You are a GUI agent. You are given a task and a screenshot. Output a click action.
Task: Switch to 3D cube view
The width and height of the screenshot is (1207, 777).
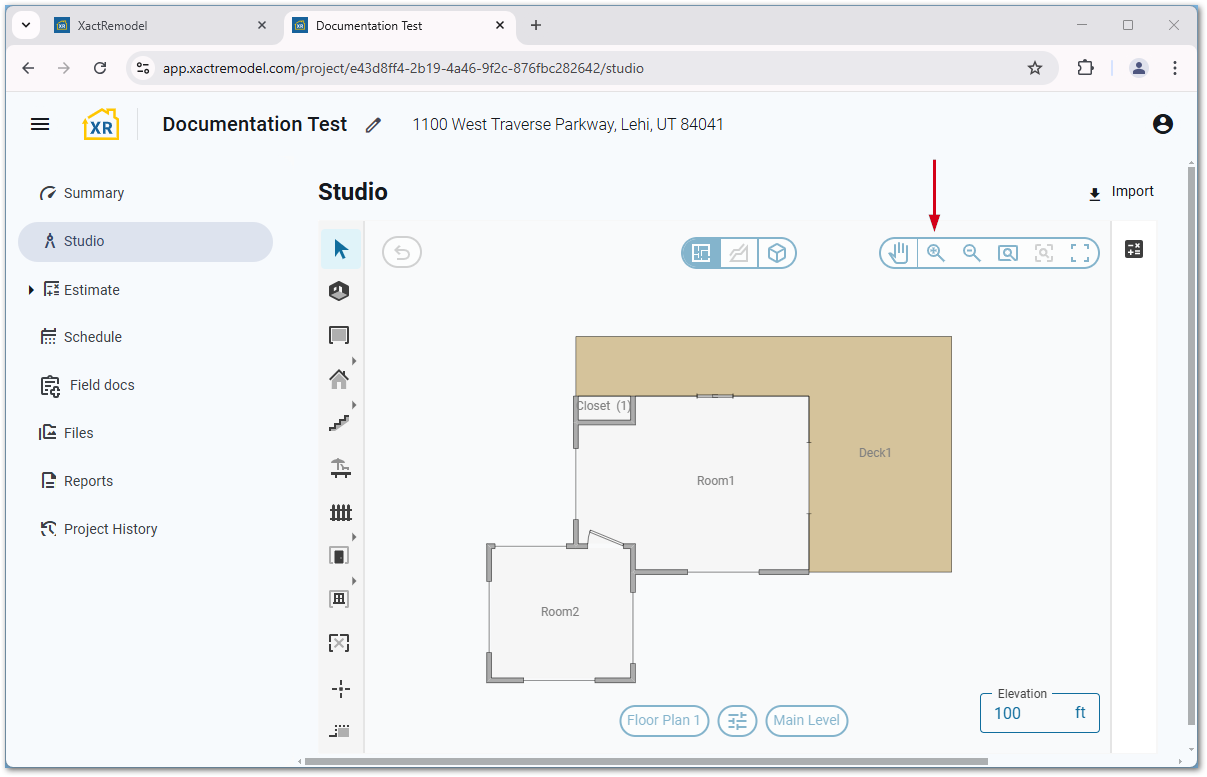coord(777,253)
